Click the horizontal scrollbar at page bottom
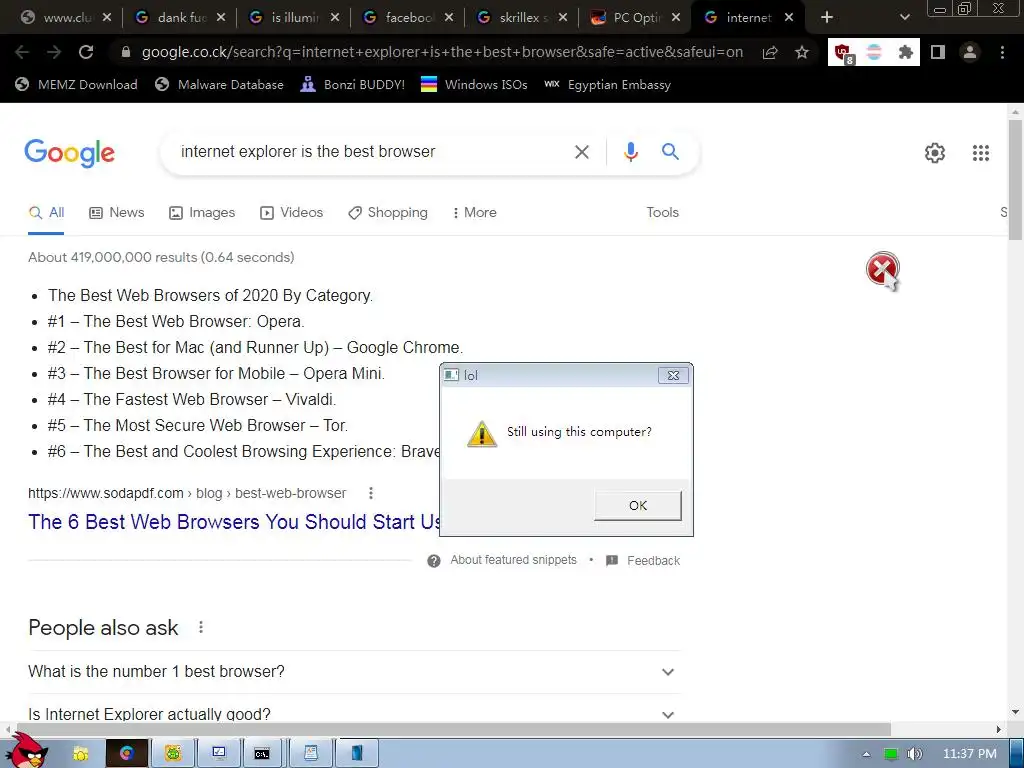The height and width of the screenshot is (768, 1024). point(452,729)
